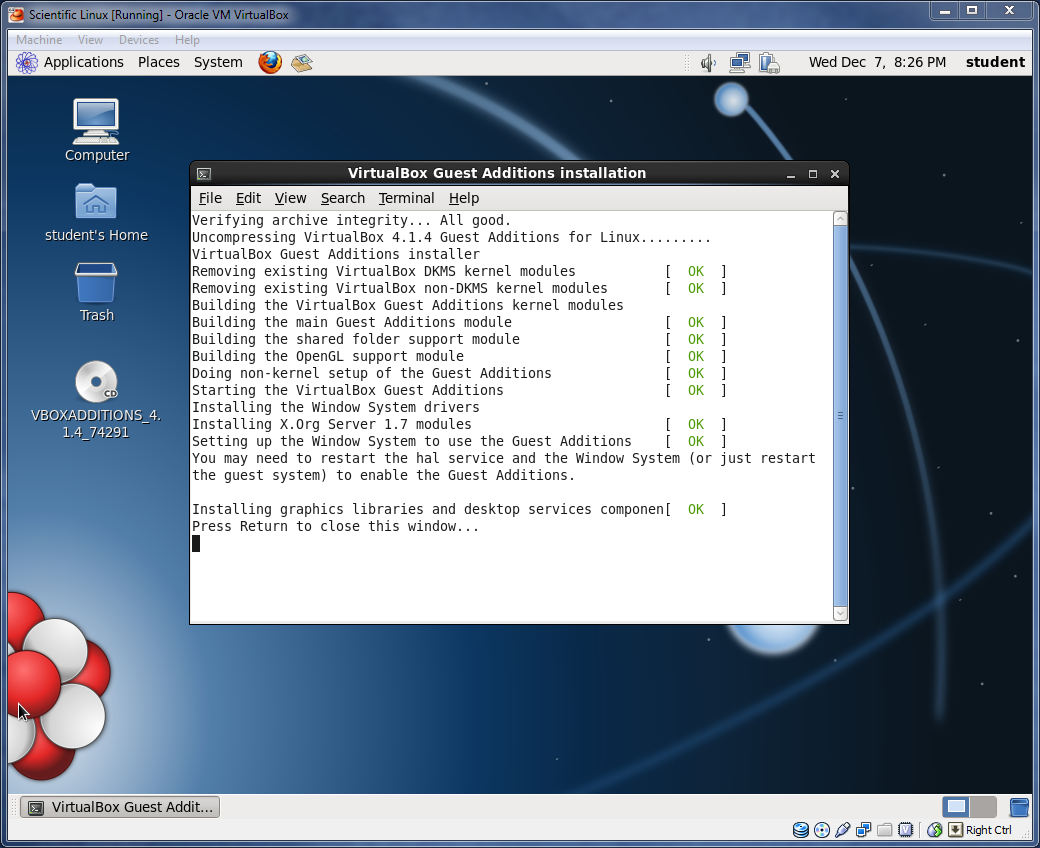
Task: Open the terminal Help menu
Action: [x=464, y=198]
